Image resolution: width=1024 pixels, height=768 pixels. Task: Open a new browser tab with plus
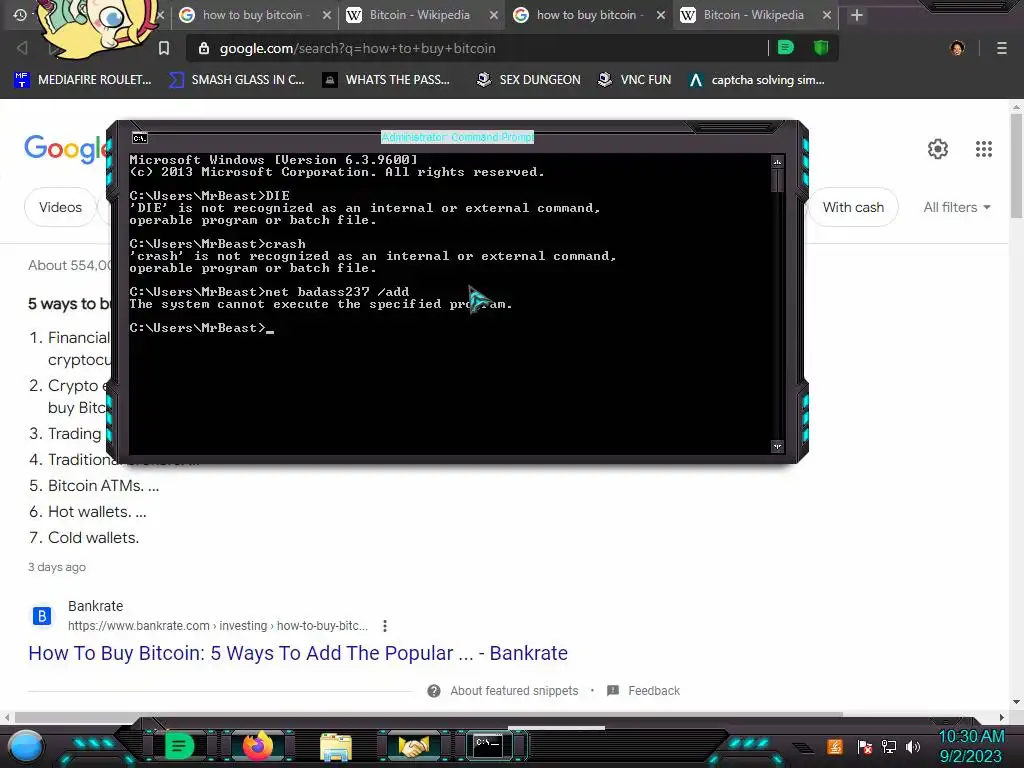tap(857, 15)
